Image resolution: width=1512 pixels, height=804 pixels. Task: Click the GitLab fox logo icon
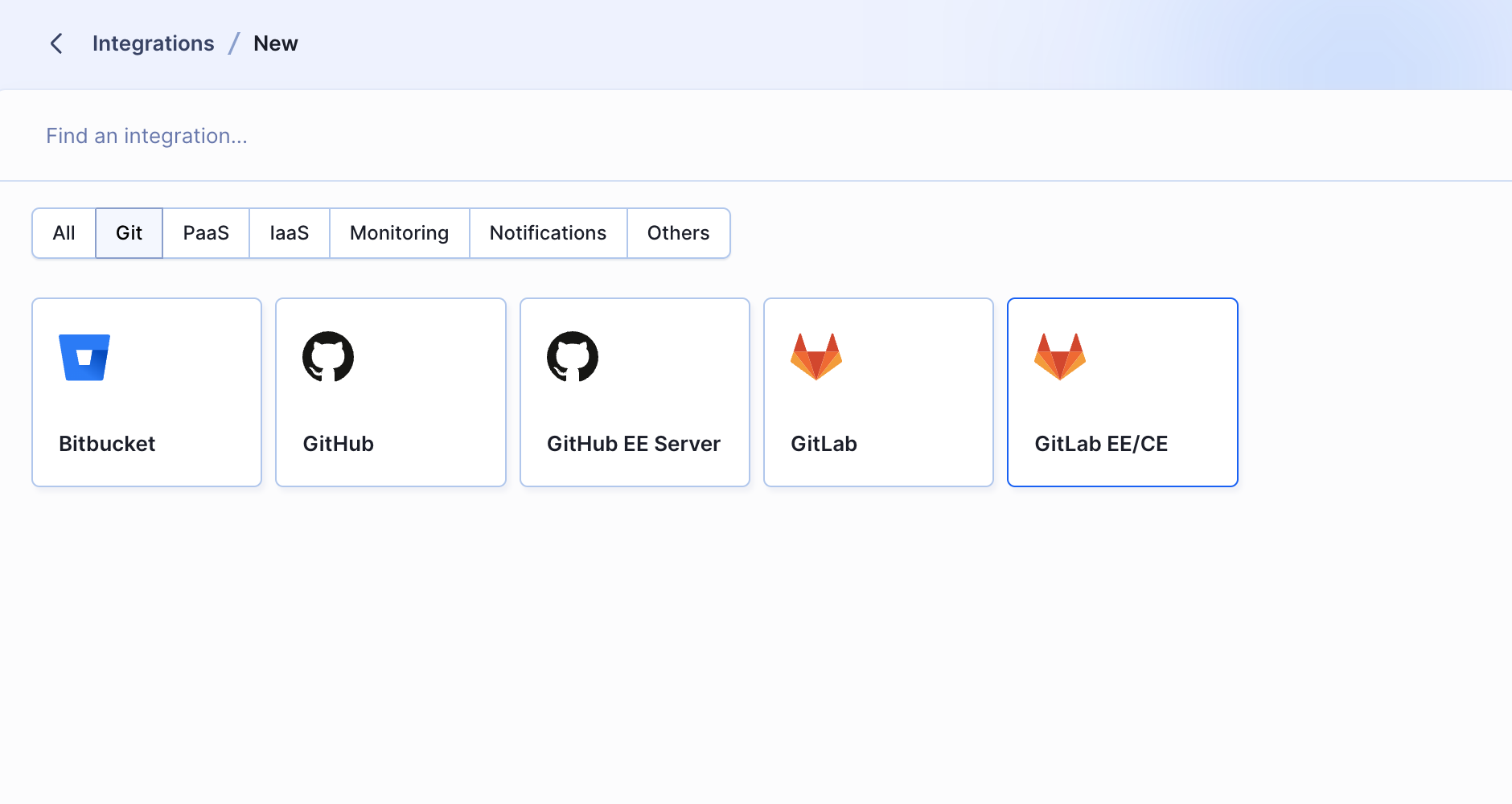[817, 356]
